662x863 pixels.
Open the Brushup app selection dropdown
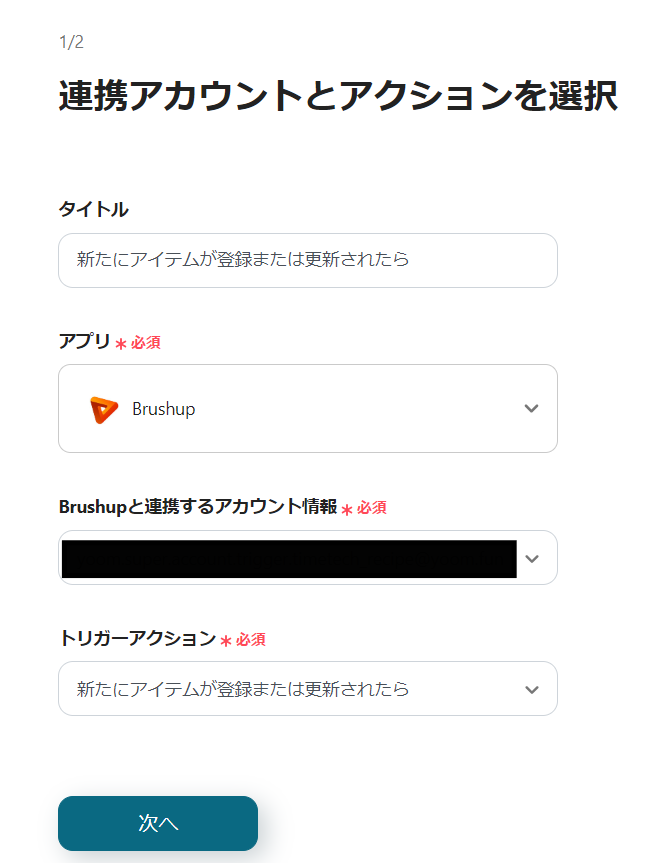coord(308,409)
